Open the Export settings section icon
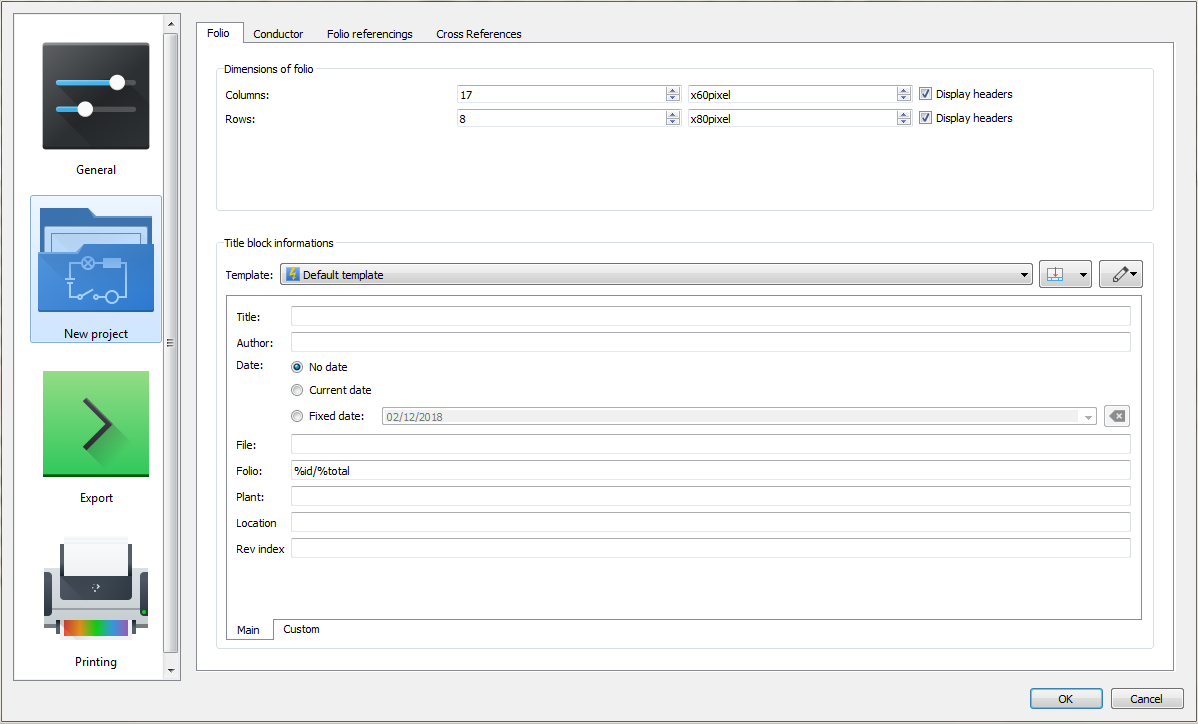 (96, 424)
